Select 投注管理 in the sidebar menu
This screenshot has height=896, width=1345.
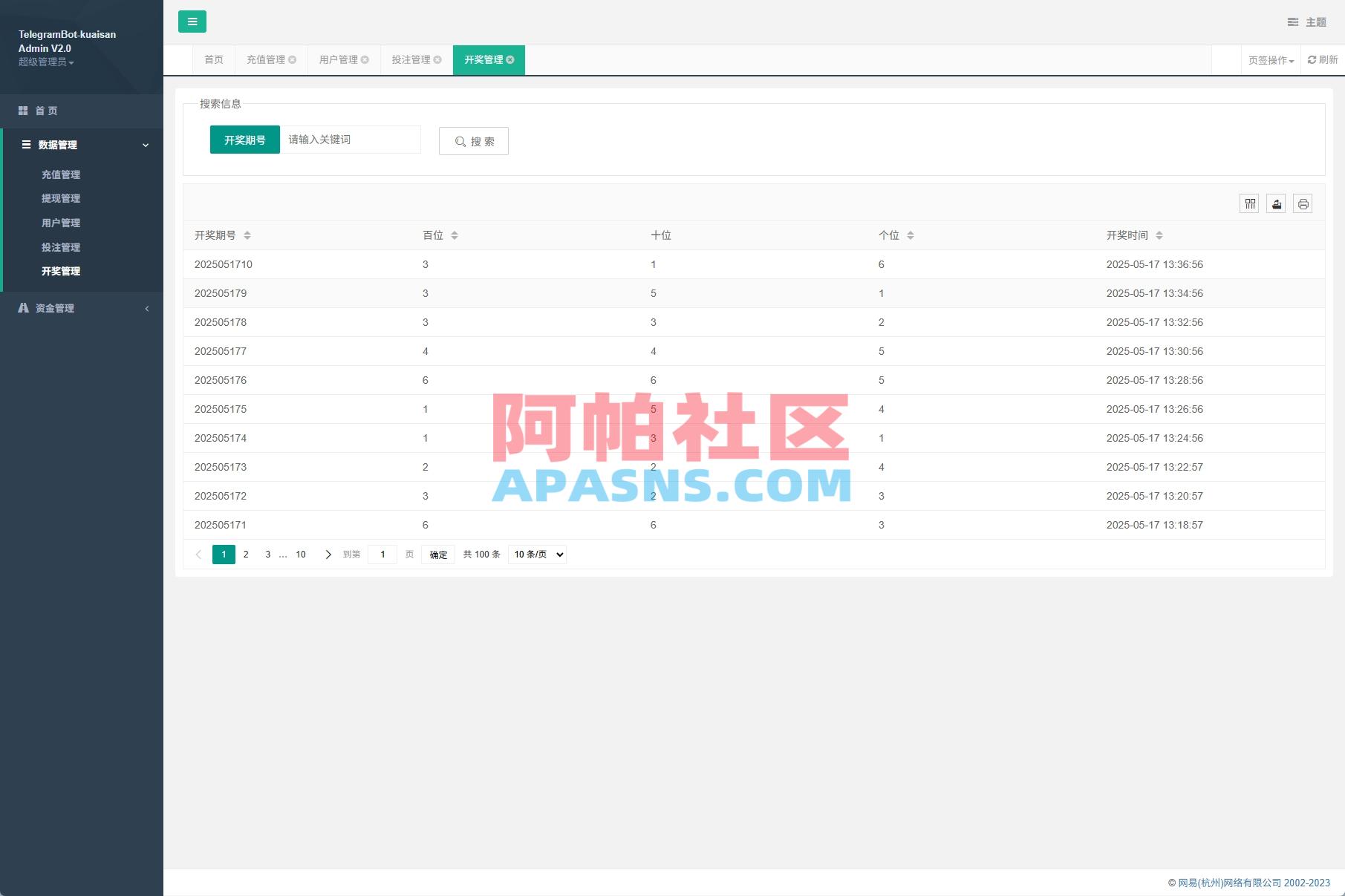click(x=61, y=246)
